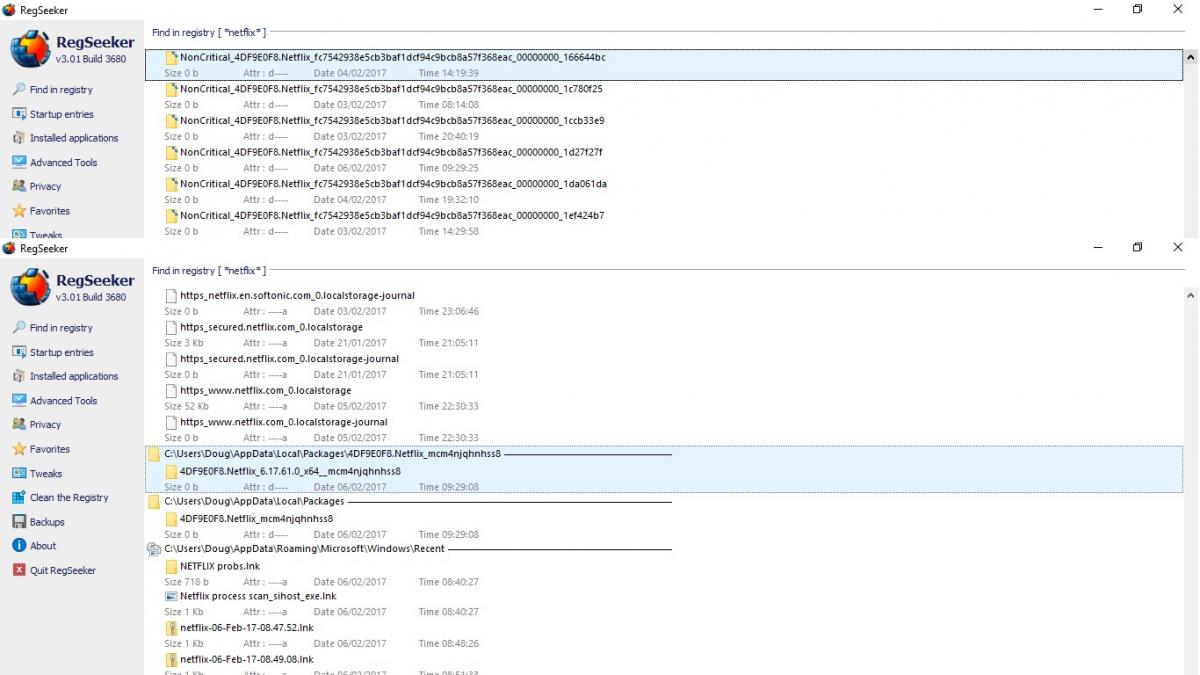
Task: Maximize the lower RegSeeker window
Action: click(x=1137, y=247)
